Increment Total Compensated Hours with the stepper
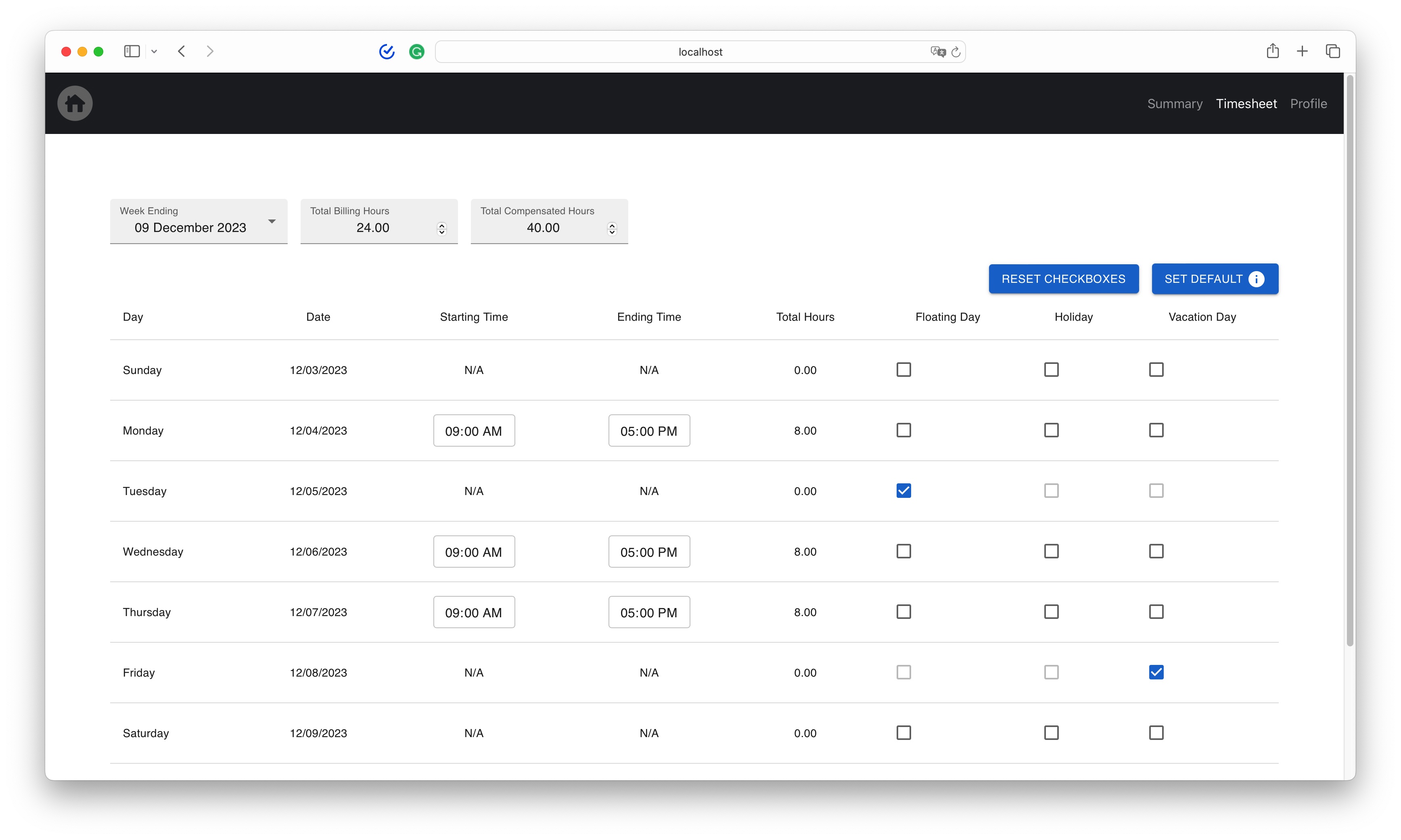Image resolution: width=1401 pixels, height=840 pixels. [x=612, y=225]
